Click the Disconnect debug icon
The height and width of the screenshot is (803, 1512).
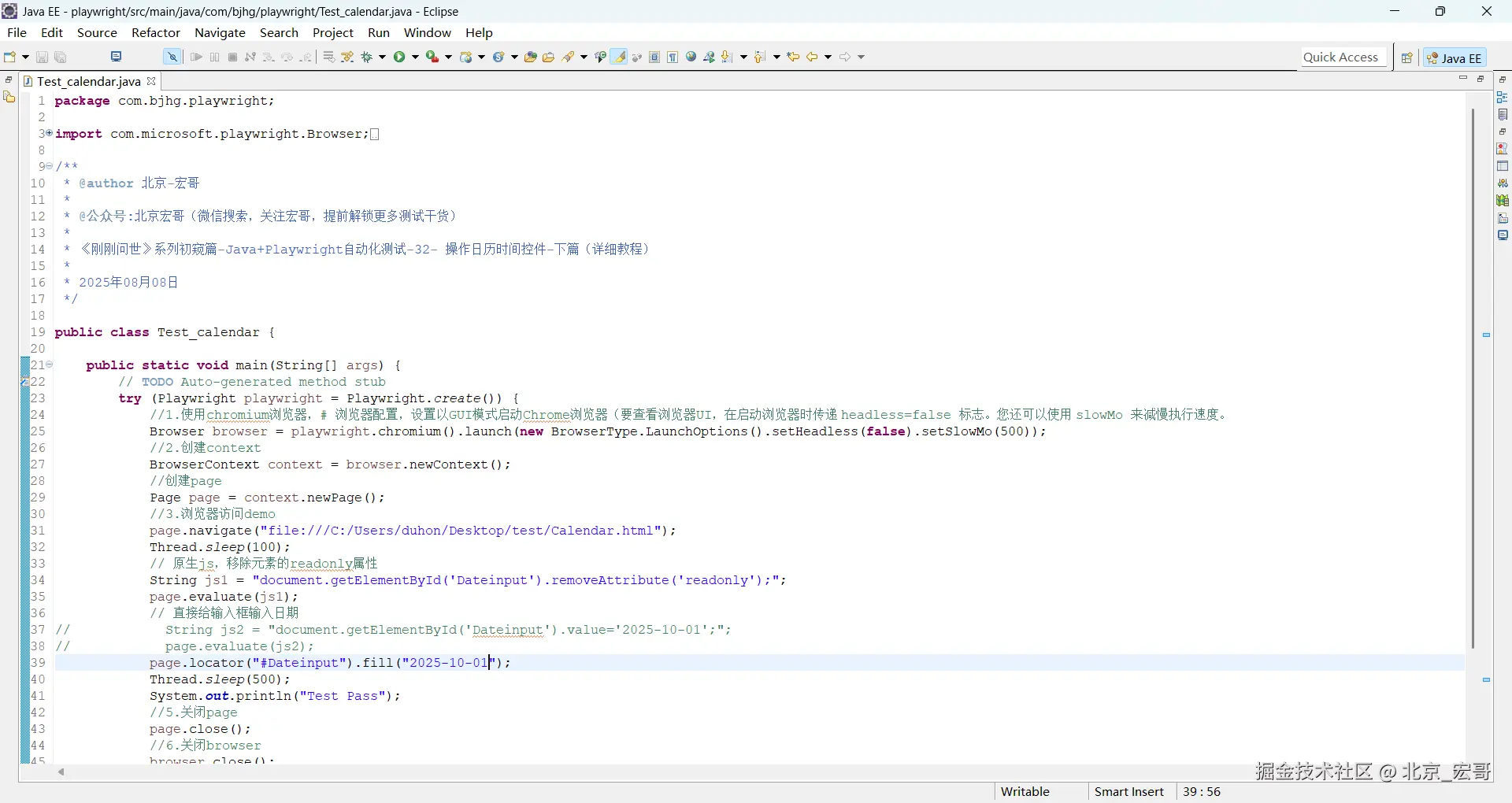(x=250, y=57)
